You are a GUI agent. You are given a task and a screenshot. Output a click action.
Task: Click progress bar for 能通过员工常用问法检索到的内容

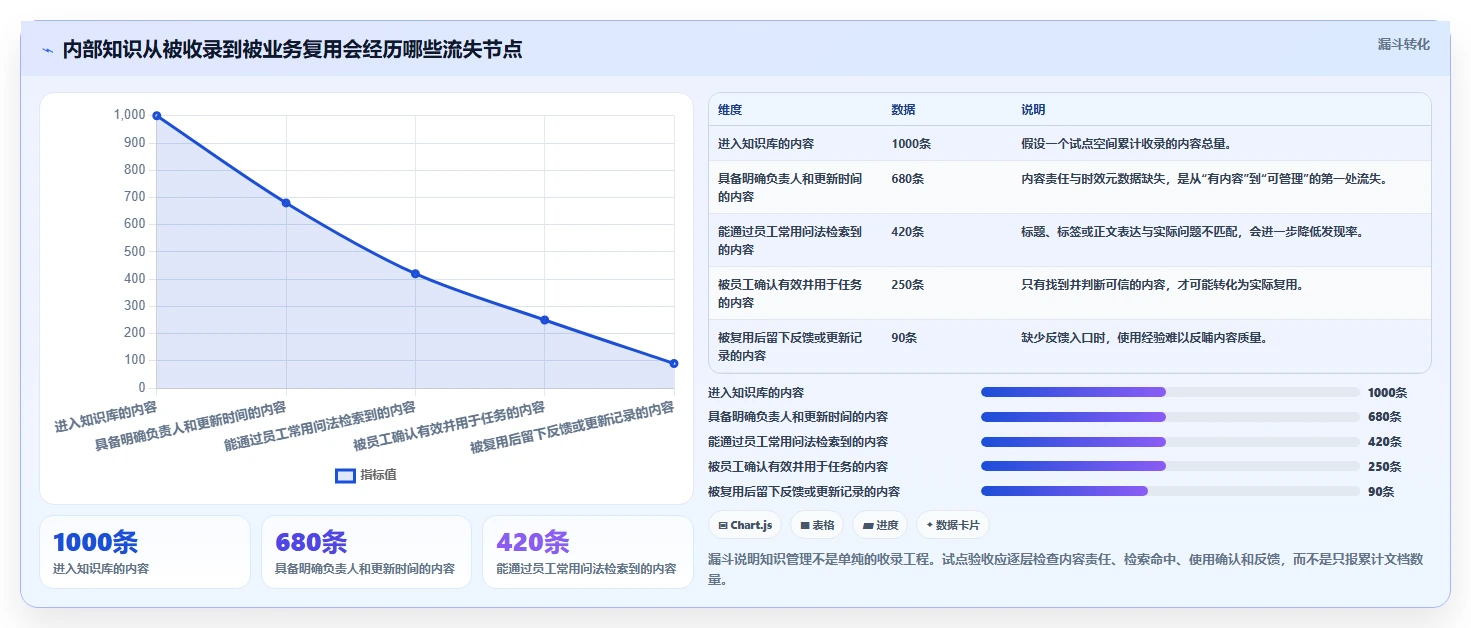(1170, 442)
